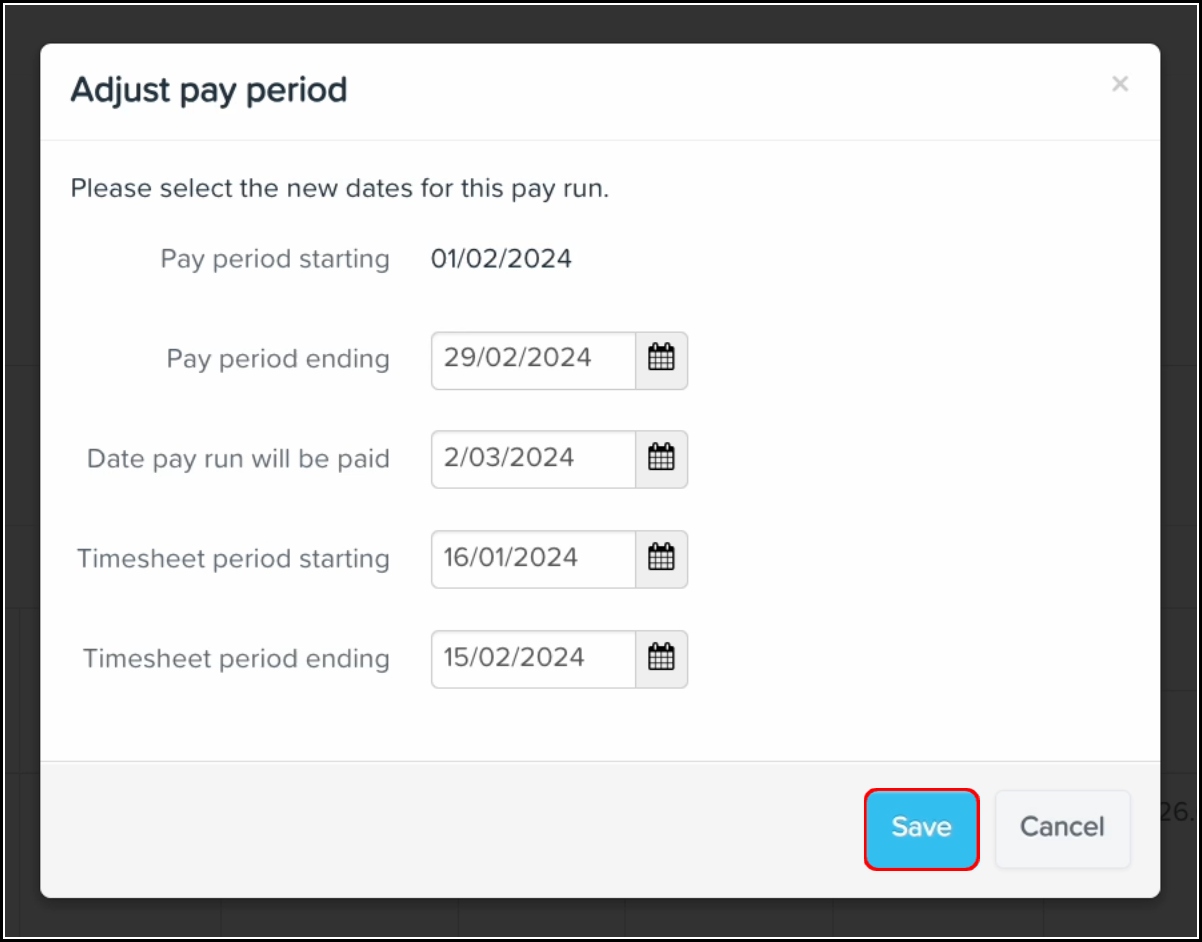Focus the Pay period ending date field
The width and height of the screenshot is (1202, 942).
click(x=533, y=360)
